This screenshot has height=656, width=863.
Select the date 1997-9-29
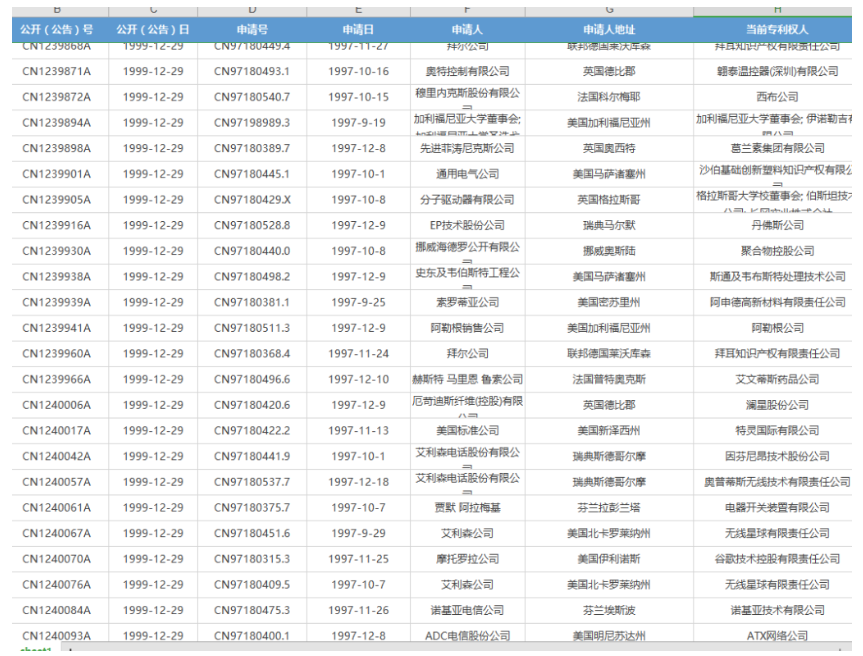click(358, 533)
